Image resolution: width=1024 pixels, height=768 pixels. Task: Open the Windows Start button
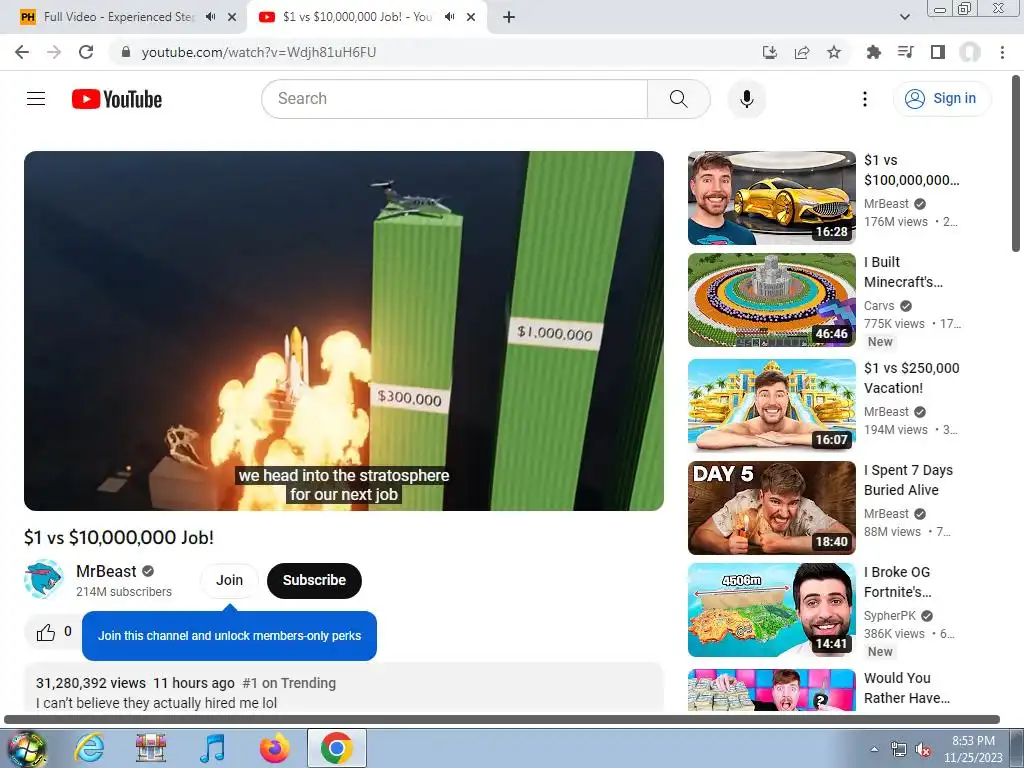(26, 748)
